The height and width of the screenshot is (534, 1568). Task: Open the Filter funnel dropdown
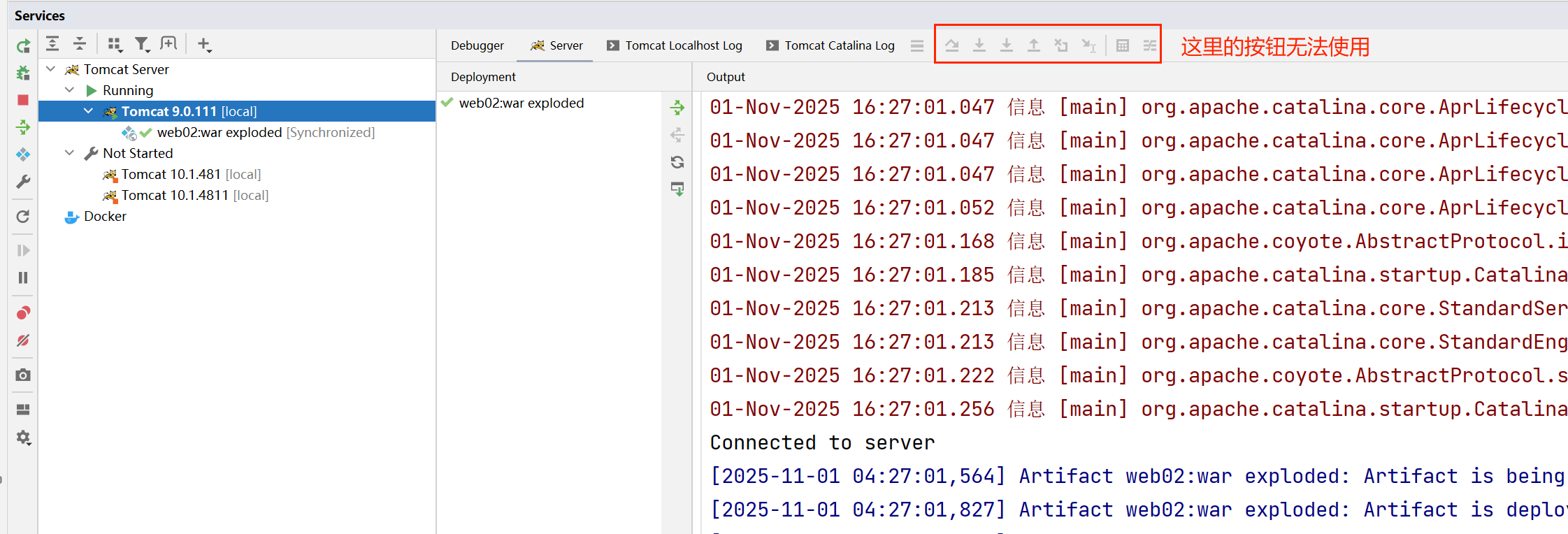pyautogui.click(x=143, y=45)
